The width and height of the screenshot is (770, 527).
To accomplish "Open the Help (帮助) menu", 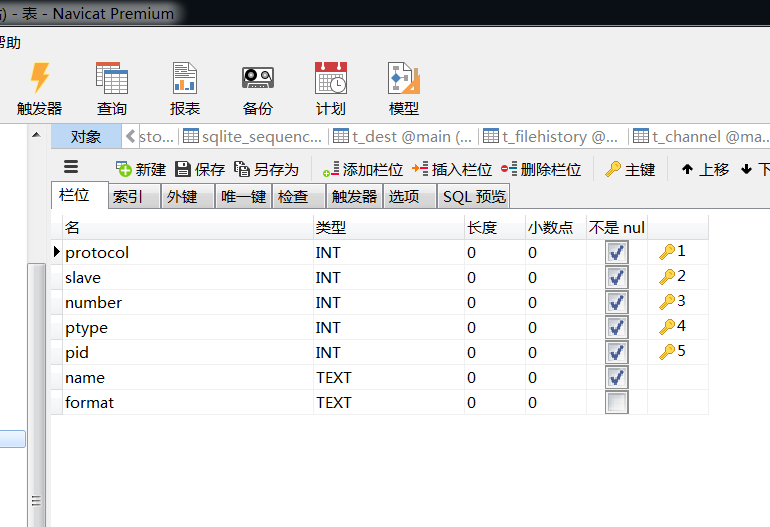I will 10,43.
